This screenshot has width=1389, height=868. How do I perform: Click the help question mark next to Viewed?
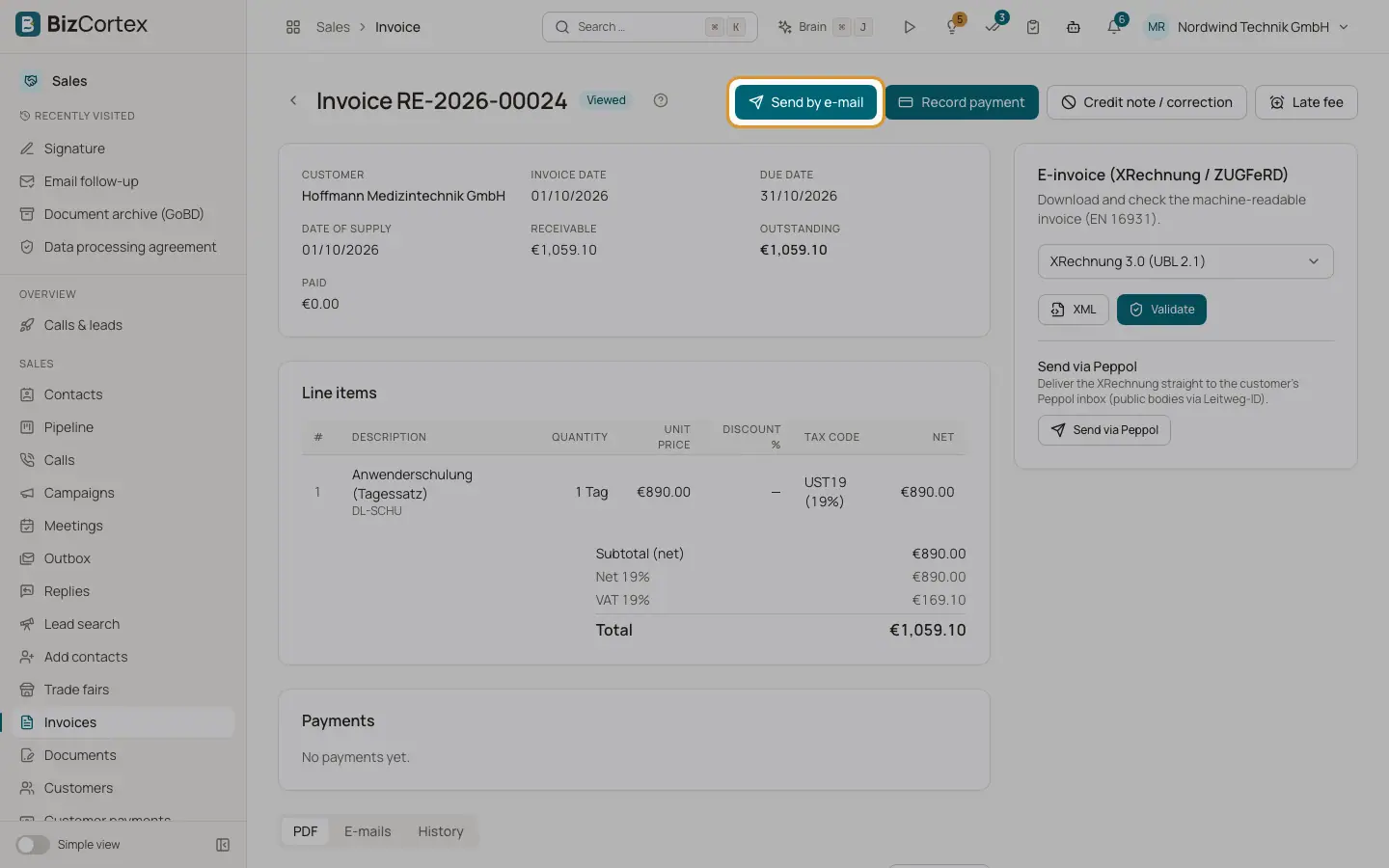661,100
